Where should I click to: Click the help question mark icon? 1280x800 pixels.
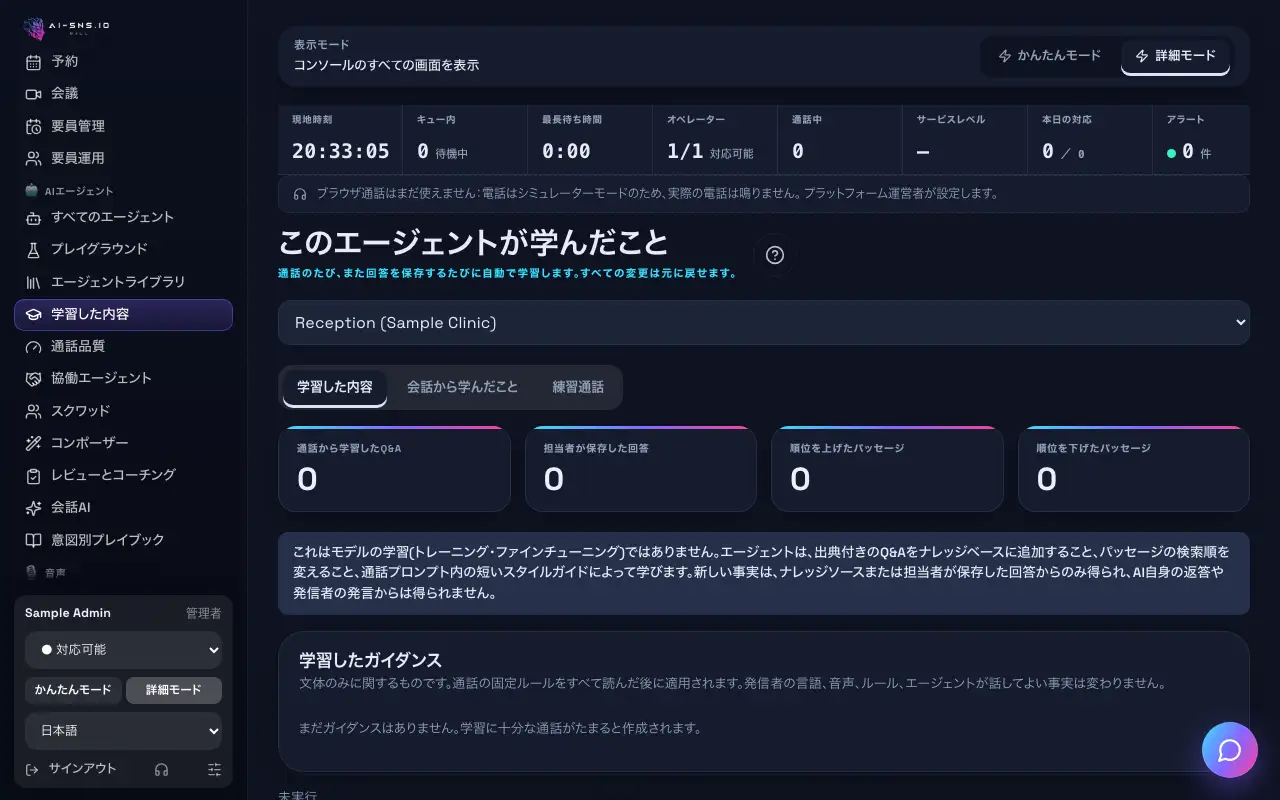[774, 255]
